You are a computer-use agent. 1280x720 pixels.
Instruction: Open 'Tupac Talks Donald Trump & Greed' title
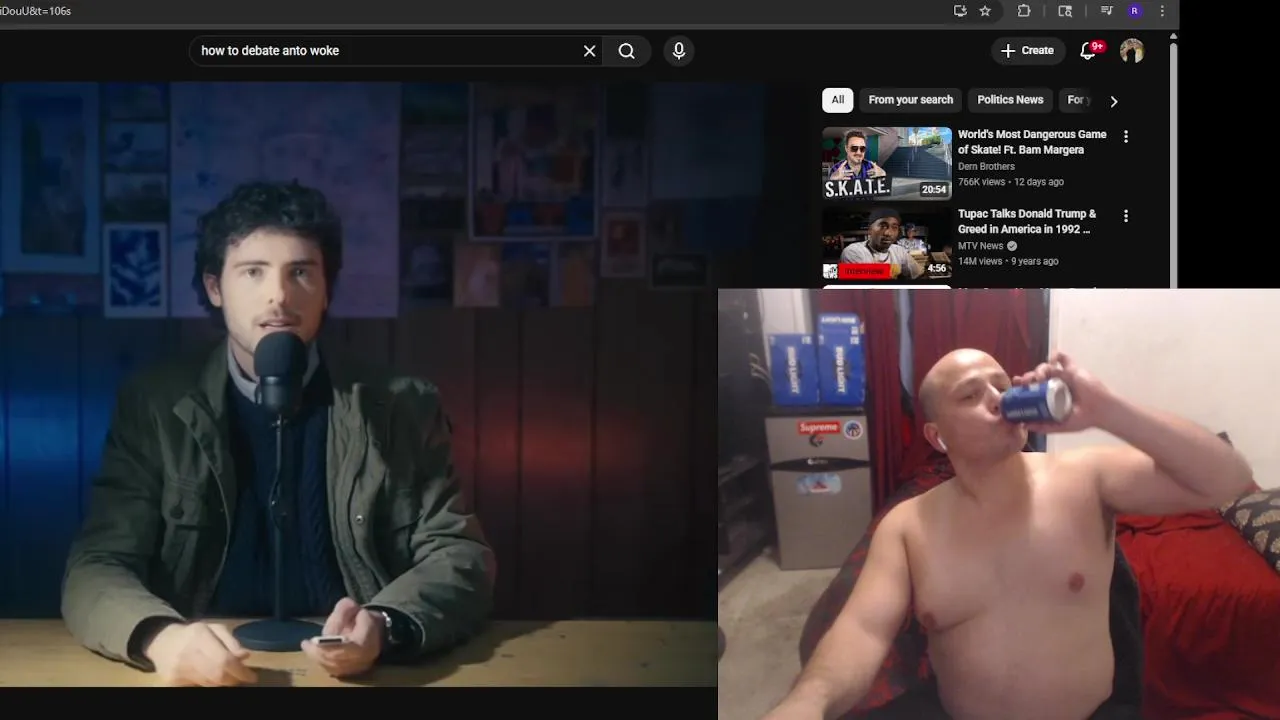(1027, 221)
